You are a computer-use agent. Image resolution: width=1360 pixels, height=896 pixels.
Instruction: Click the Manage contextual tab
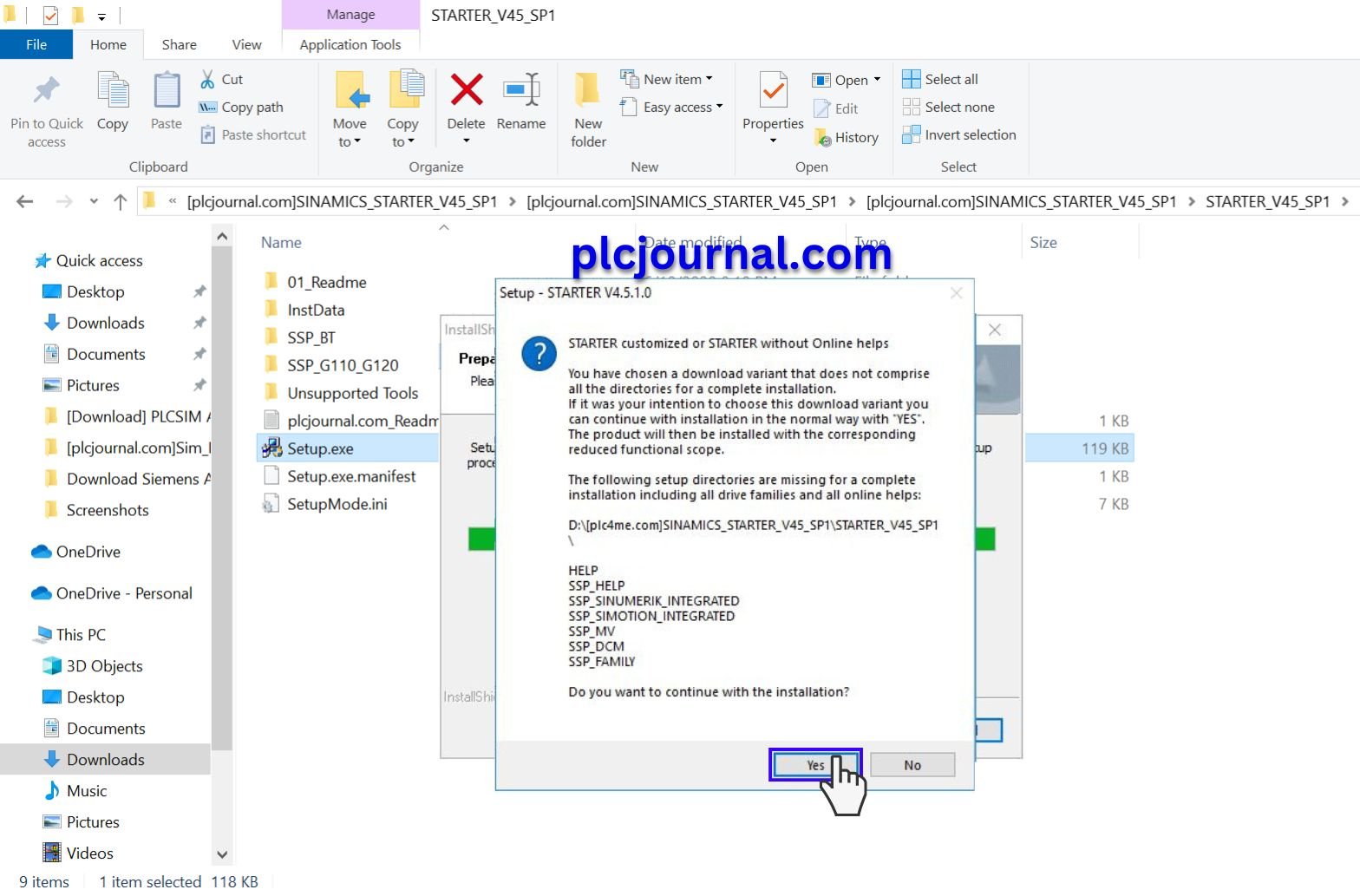point(350,15)
